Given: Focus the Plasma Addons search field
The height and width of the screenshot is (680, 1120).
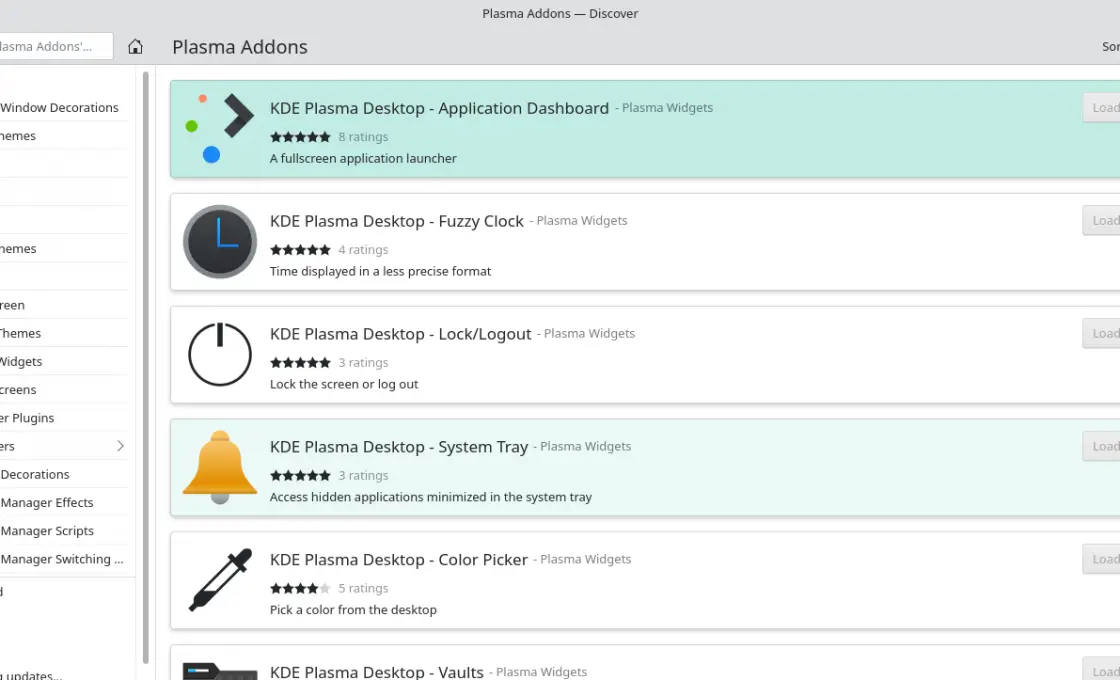Looking at the screenshot, I should [x=56, y=46].
